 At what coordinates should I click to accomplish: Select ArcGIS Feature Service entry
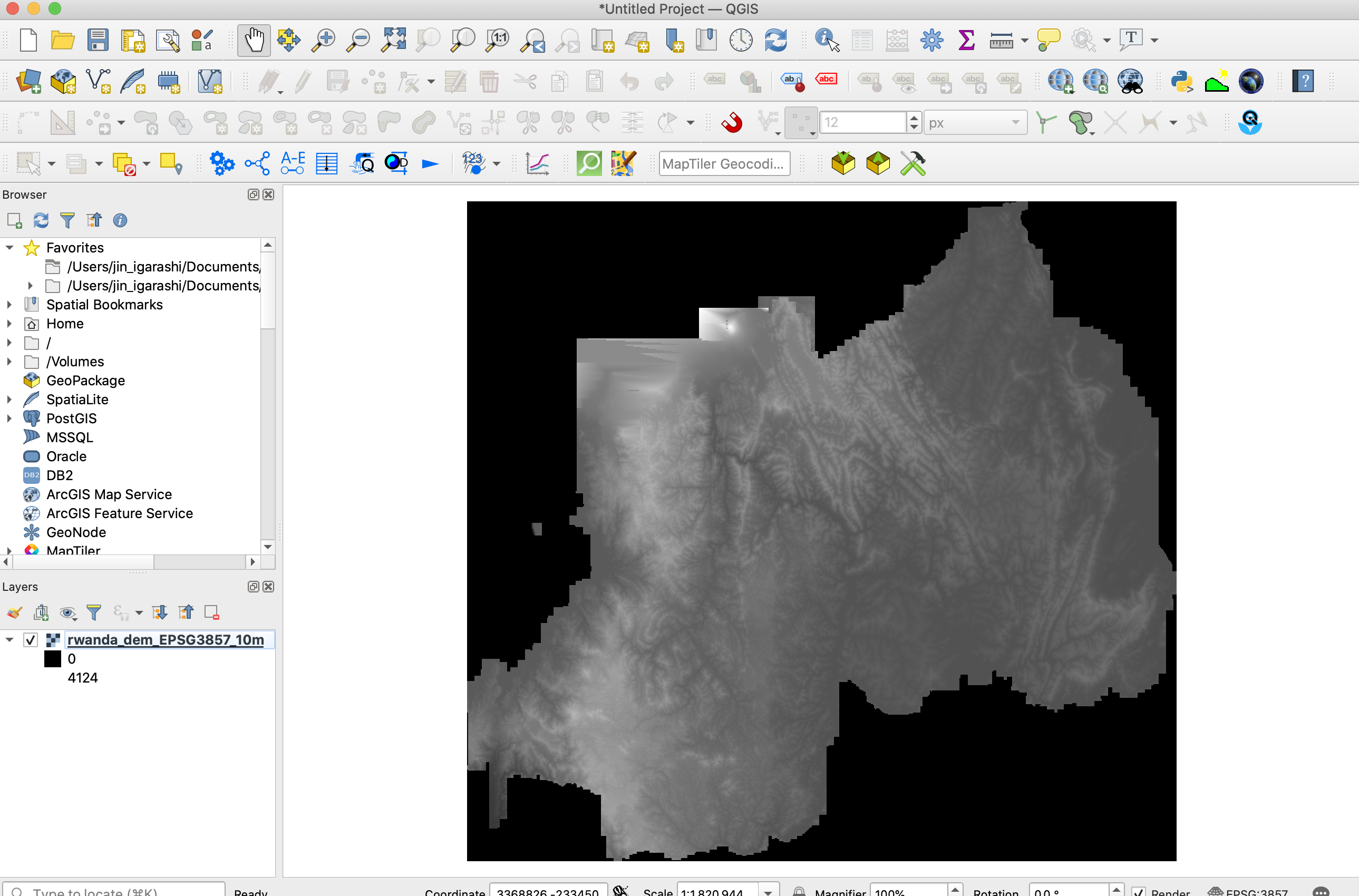[x=120, y=513]
